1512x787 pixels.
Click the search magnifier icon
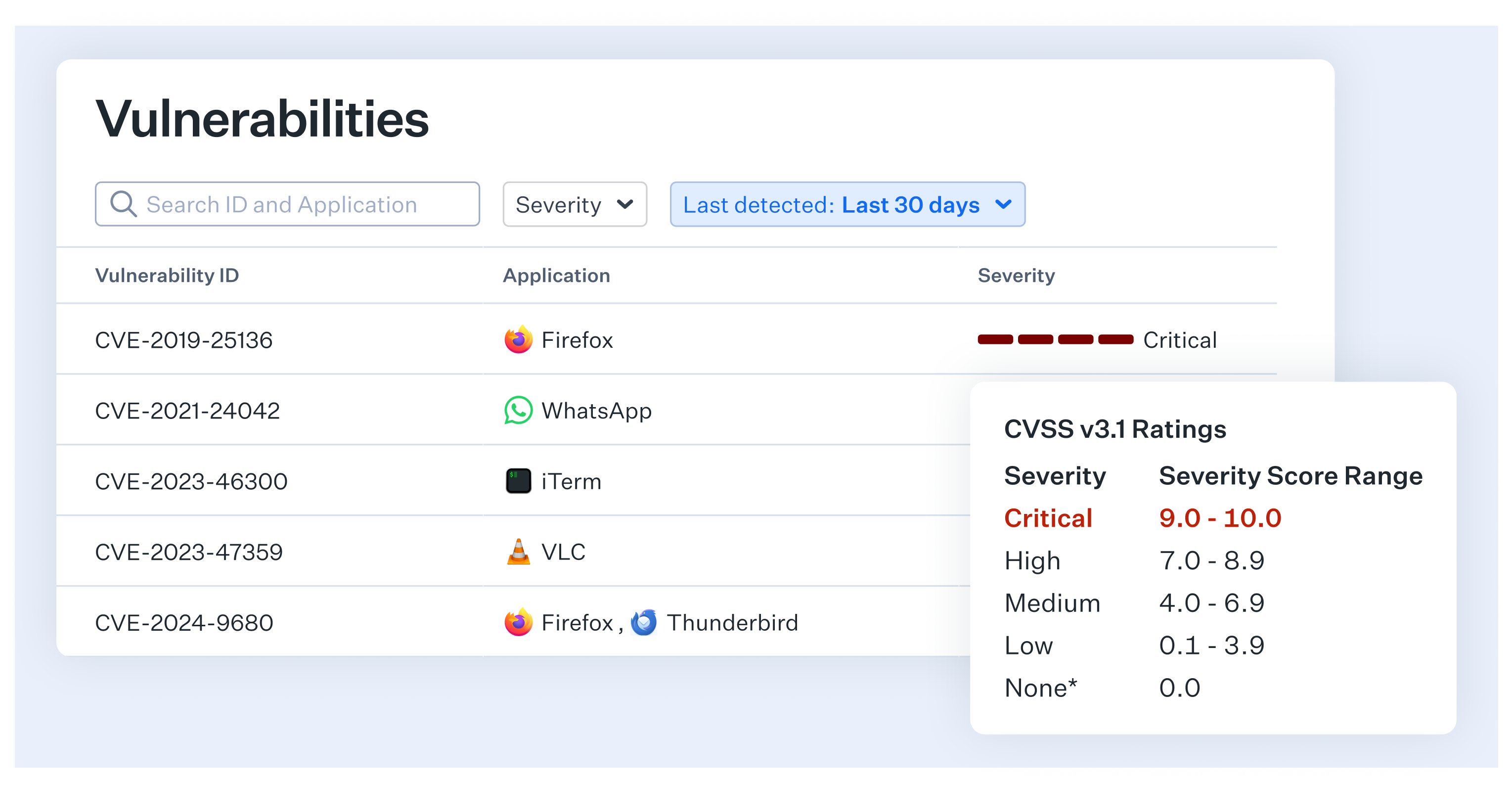tap(123, 204)
